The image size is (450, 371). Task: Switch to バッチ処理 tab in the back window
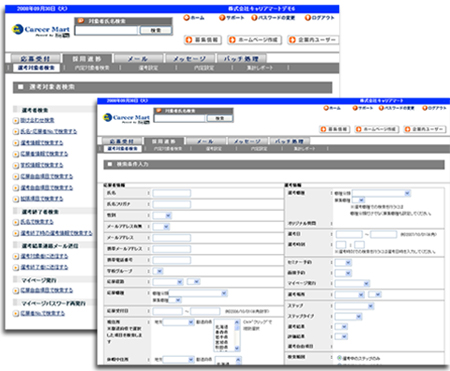(241, 59)
